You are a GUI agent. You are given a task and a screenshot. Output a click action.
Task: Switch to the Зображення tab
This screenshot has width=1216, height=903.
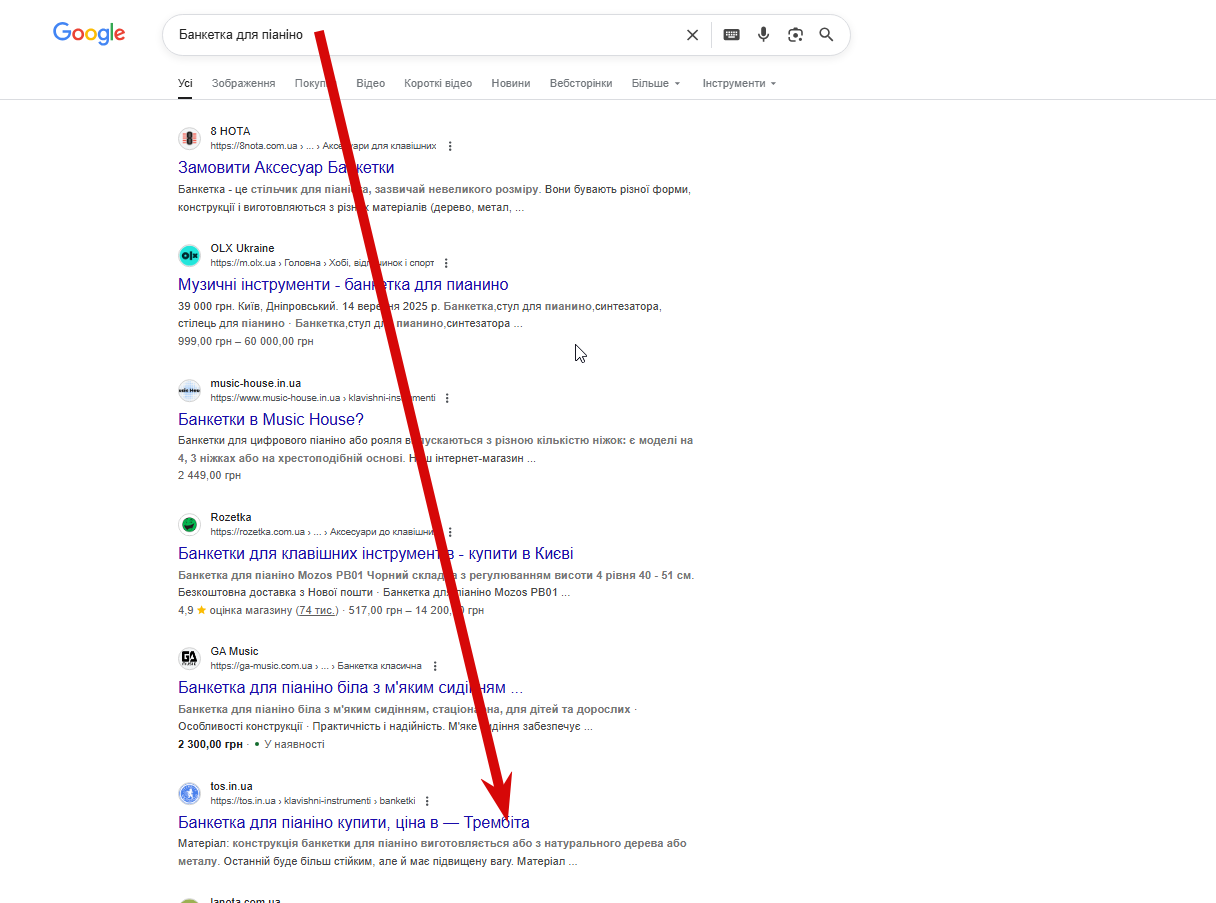243,83
